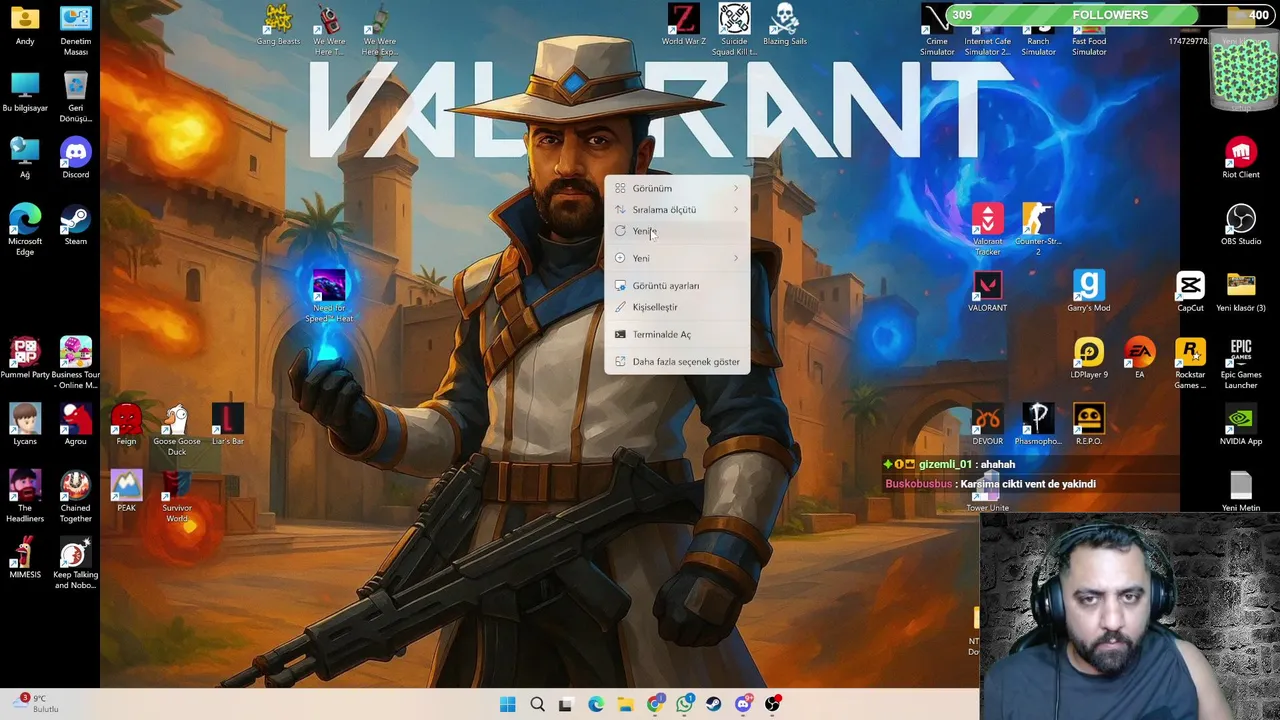Open the weather widget showing Bulutlu

37,704
